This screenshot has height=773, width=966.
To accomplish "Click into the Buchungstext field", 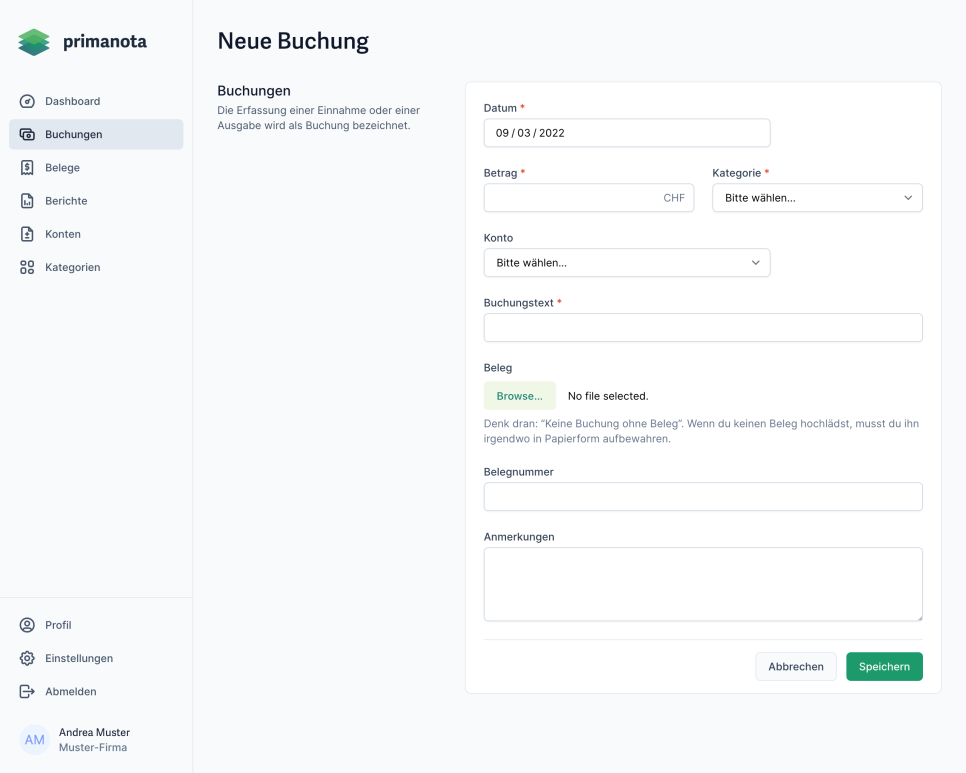I will pyautogui.click(x=703, y=328).
